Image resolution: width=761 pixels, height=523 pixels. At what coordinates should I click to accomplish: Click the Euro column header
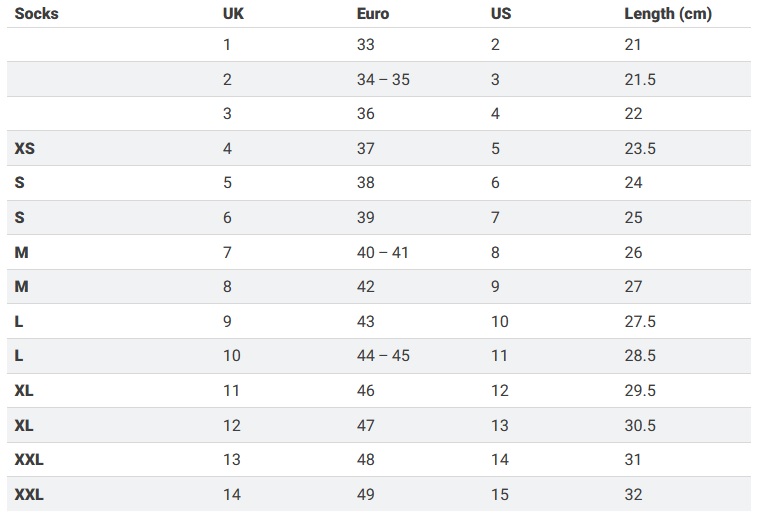click(x=373, y=14)
